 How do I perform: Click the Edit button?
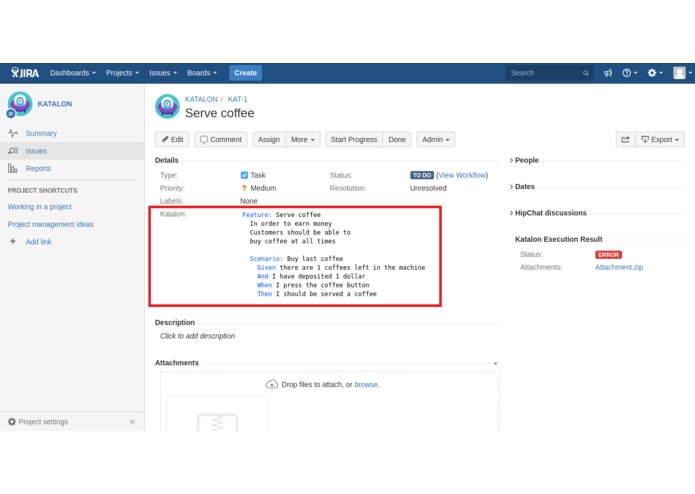click(172, 140)
